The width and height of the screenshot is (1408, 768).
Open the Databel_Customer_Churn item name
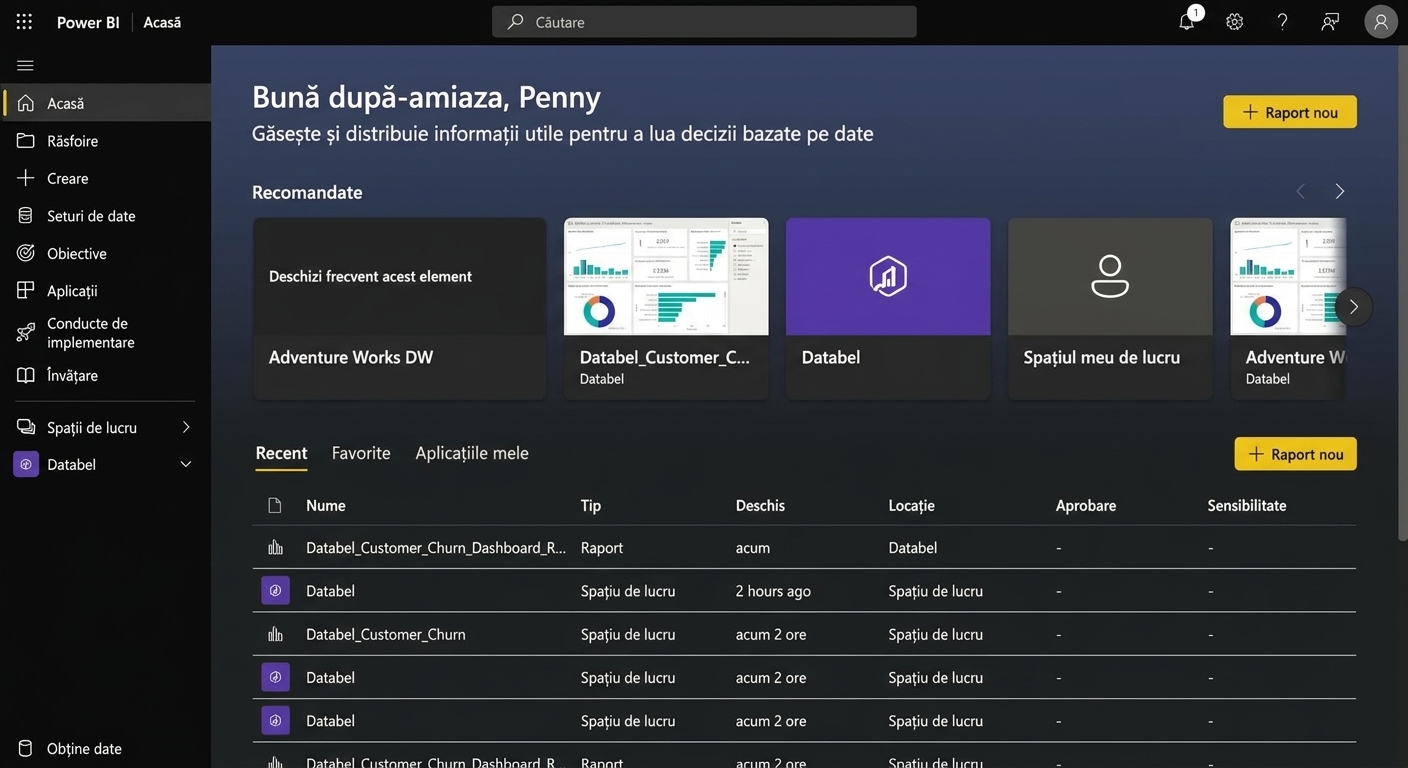386,634
